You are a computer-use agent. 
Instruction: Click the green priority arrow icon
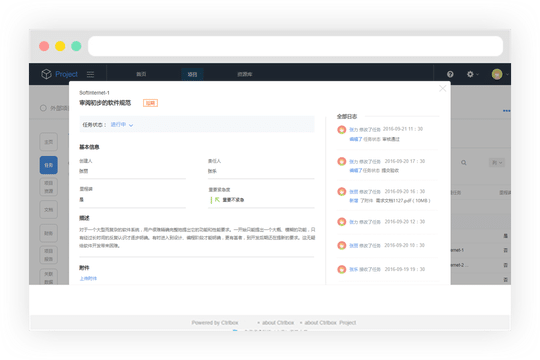point(217,200)
